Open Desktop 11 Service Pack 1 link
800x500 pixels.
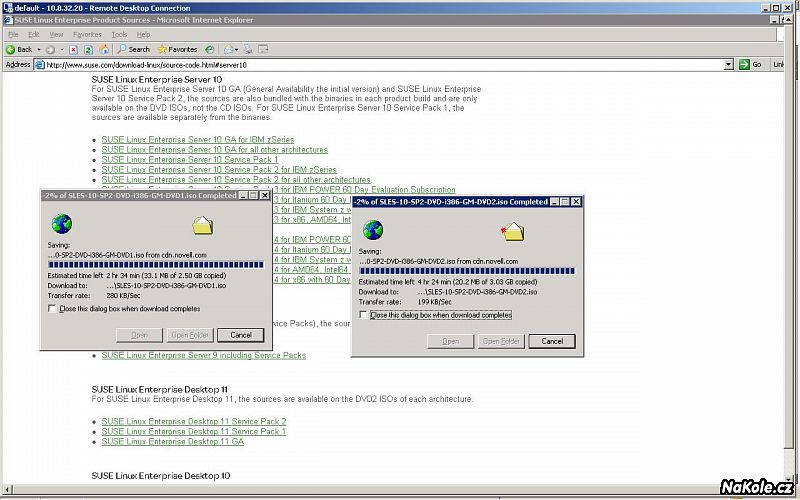tap(194, 431)
